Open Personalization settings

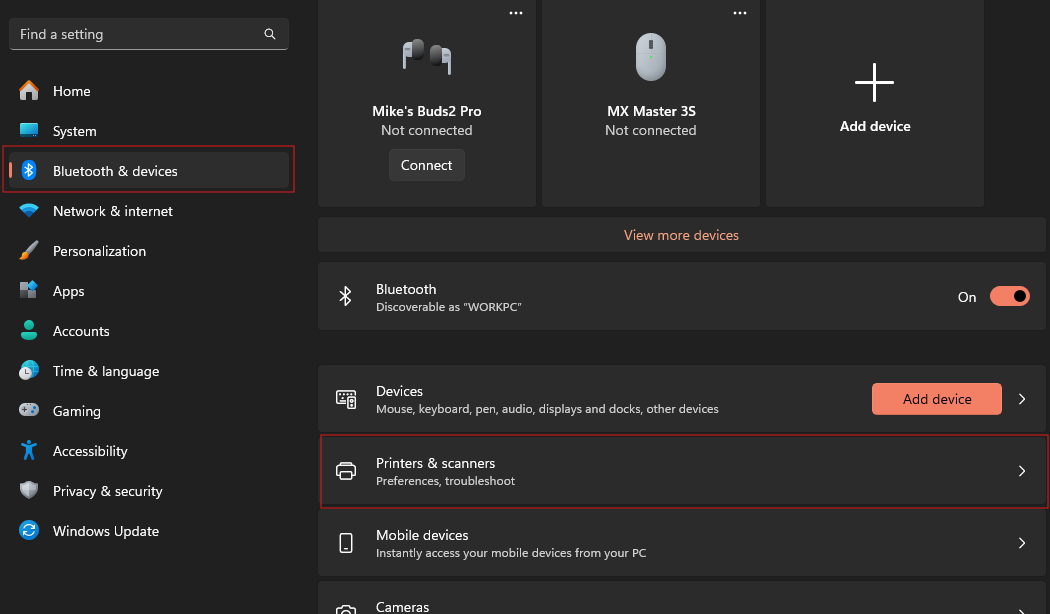click(149, 251)
